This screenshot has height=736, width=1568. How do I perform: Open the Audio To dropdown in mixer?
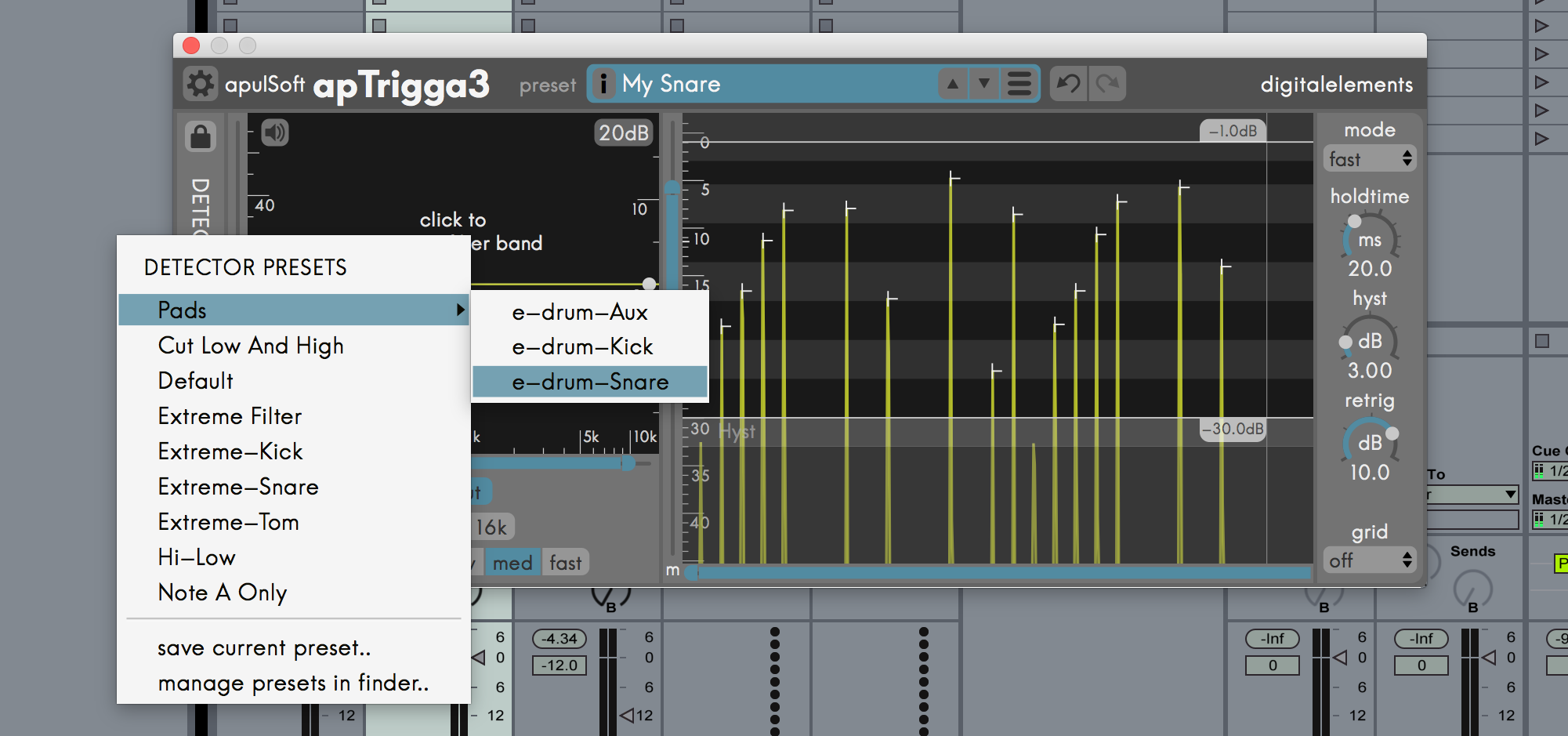[x=1472, y=495]
